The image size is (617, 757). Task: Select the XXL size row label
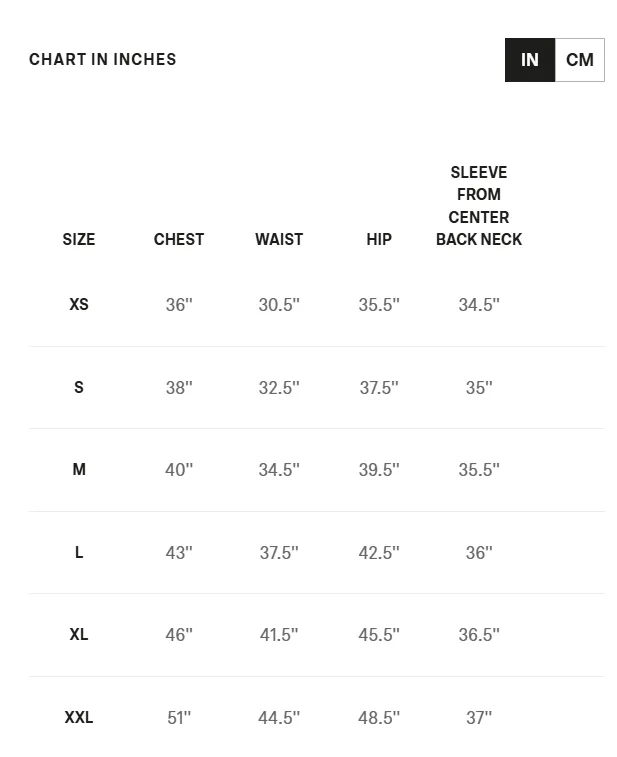point(79,717)
